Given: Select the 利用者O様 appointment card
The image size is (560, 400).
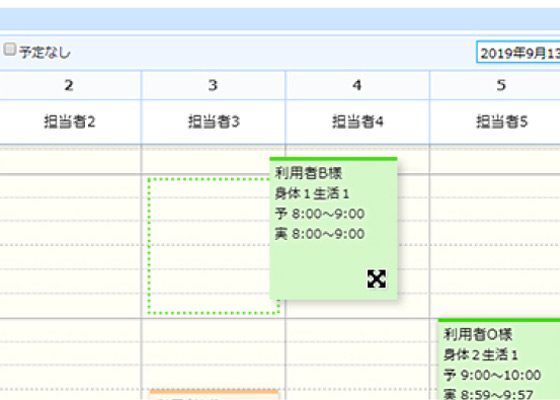Looking at the screenshot, I should tap(499, 359).
